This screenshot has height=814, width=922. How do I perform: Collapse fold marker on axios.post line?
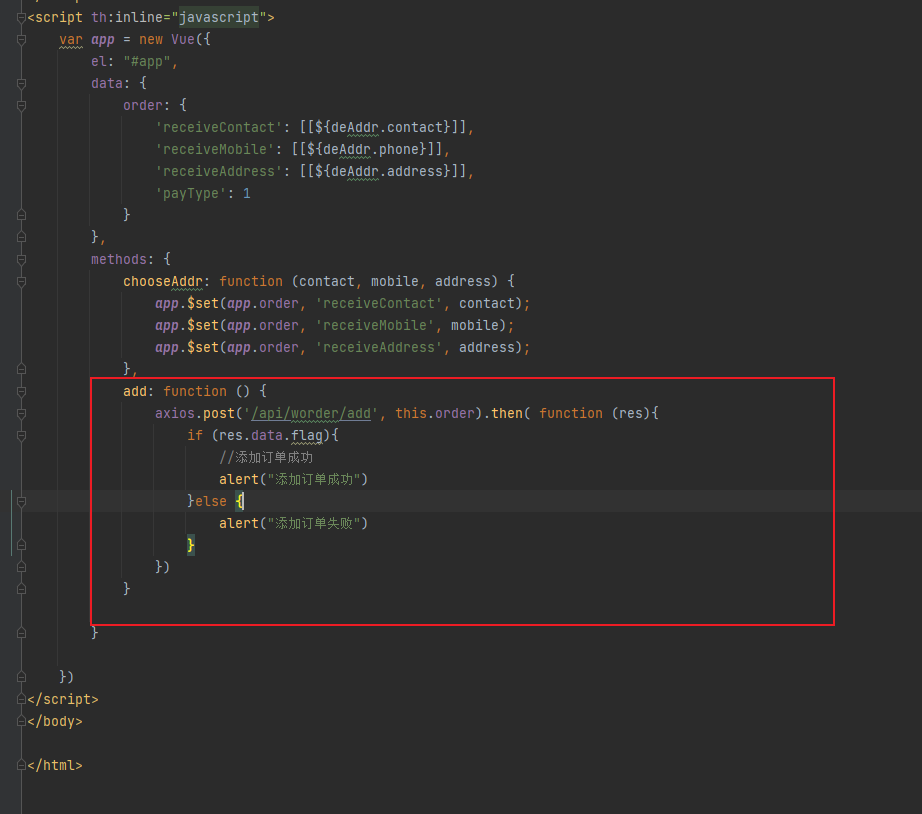(x=21, y=413)
